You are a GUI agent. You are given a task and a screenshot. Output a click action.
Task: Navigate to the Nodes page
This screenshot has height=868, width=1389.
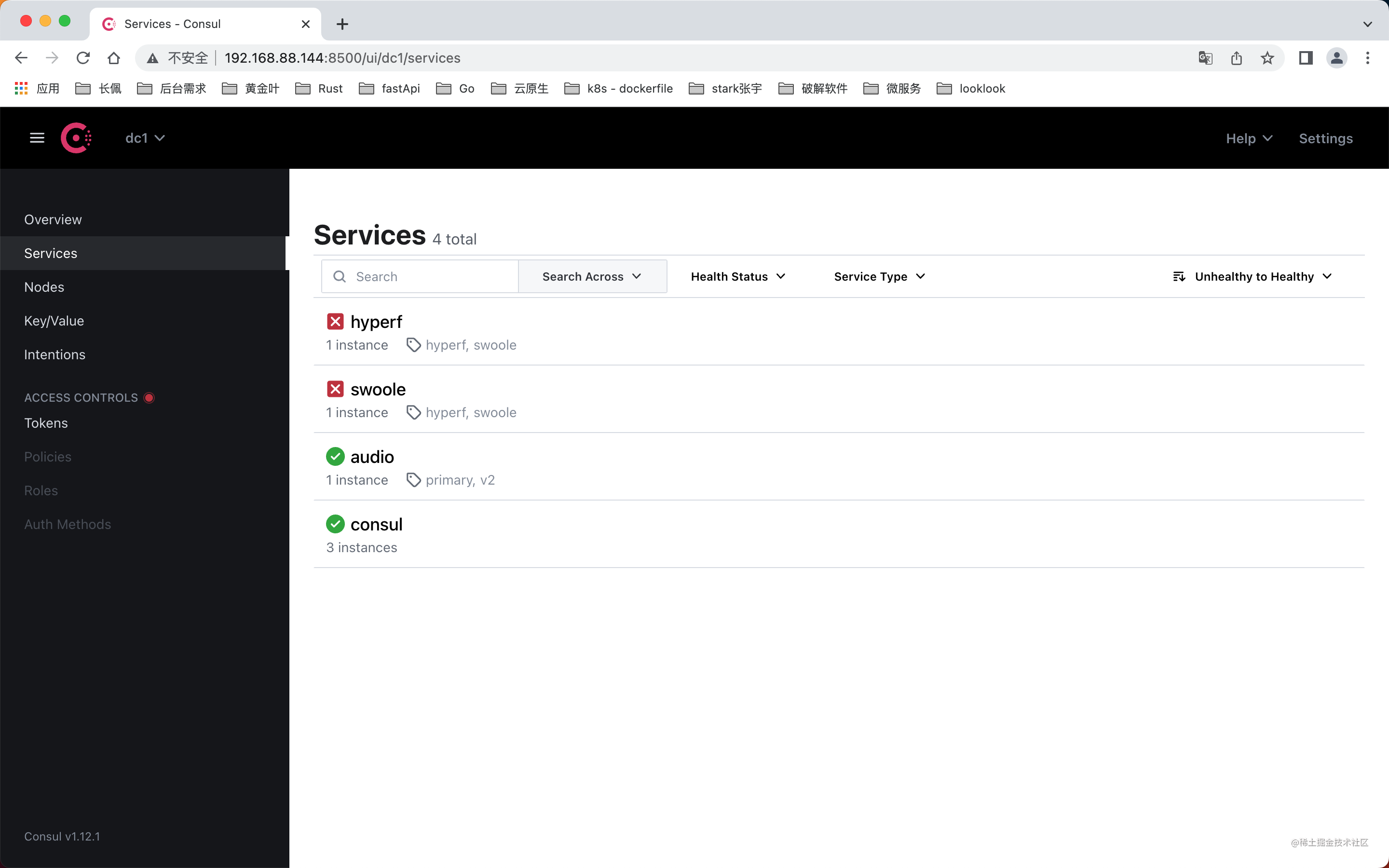(x=43, y=287)
